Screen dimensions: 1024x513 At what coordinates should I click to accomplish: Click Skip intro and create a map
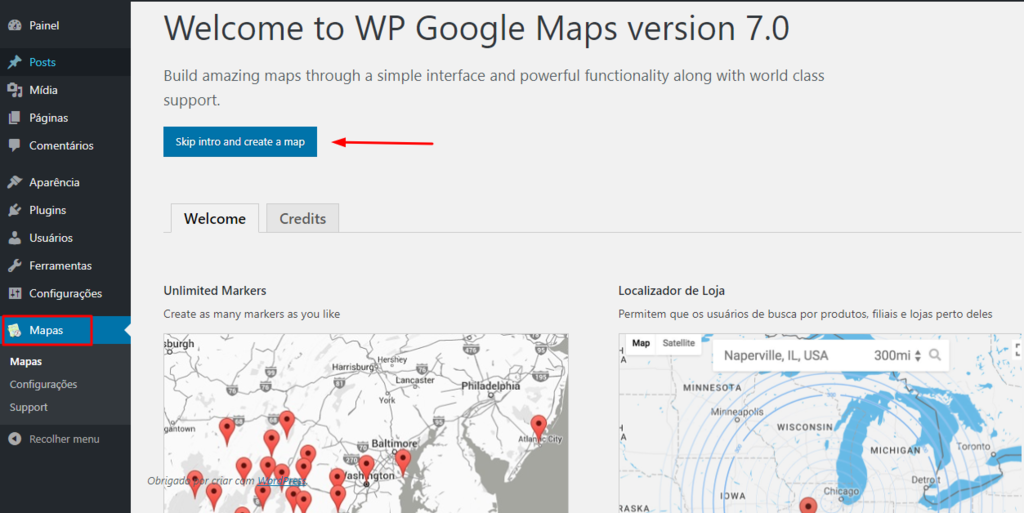[240, 142]
